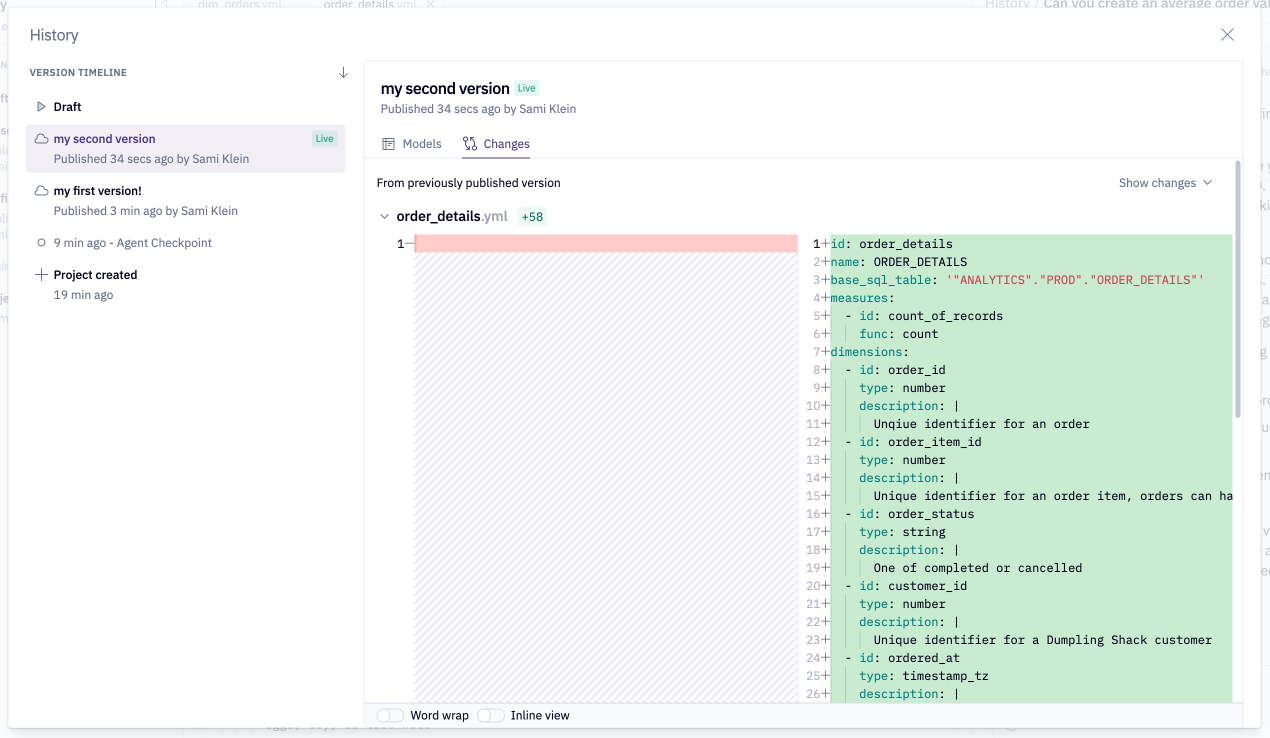Enable Inline view toggle
The height and width of the screenshot is (738, 1270).
(x=491, y=715)
